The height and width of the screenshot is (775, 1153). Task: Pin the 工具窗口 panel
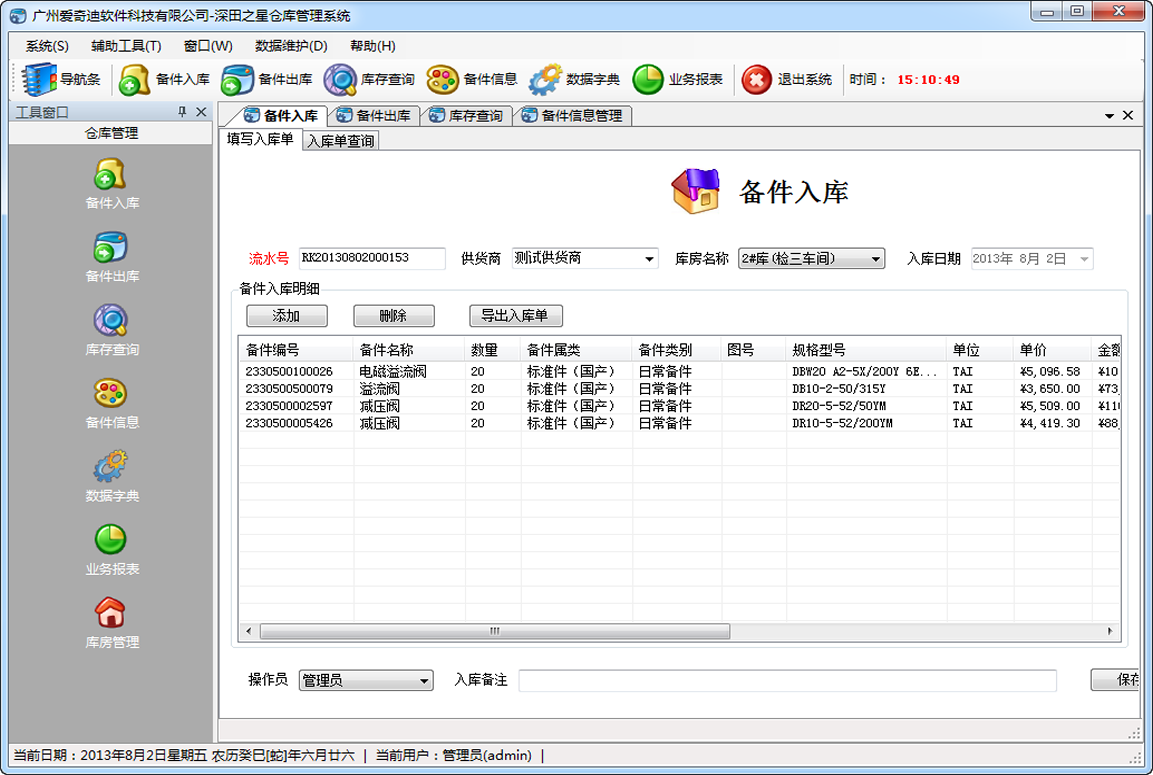(182, 112)
